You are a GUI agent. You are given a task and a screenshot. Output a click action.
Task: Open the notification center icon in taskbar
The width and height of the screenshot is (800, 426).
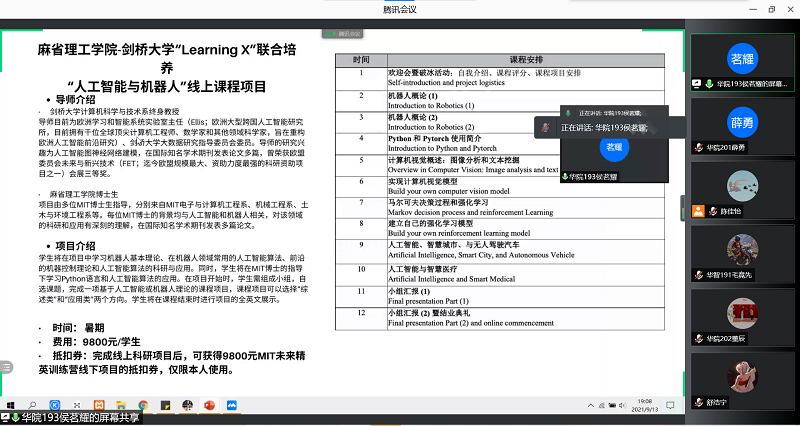[x=670, y=406]
